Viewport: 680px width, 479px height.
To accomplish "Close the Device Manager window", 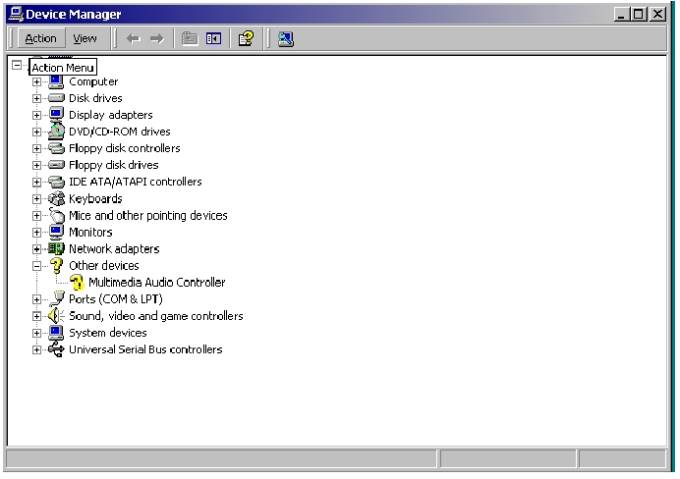I will point(657,14).
